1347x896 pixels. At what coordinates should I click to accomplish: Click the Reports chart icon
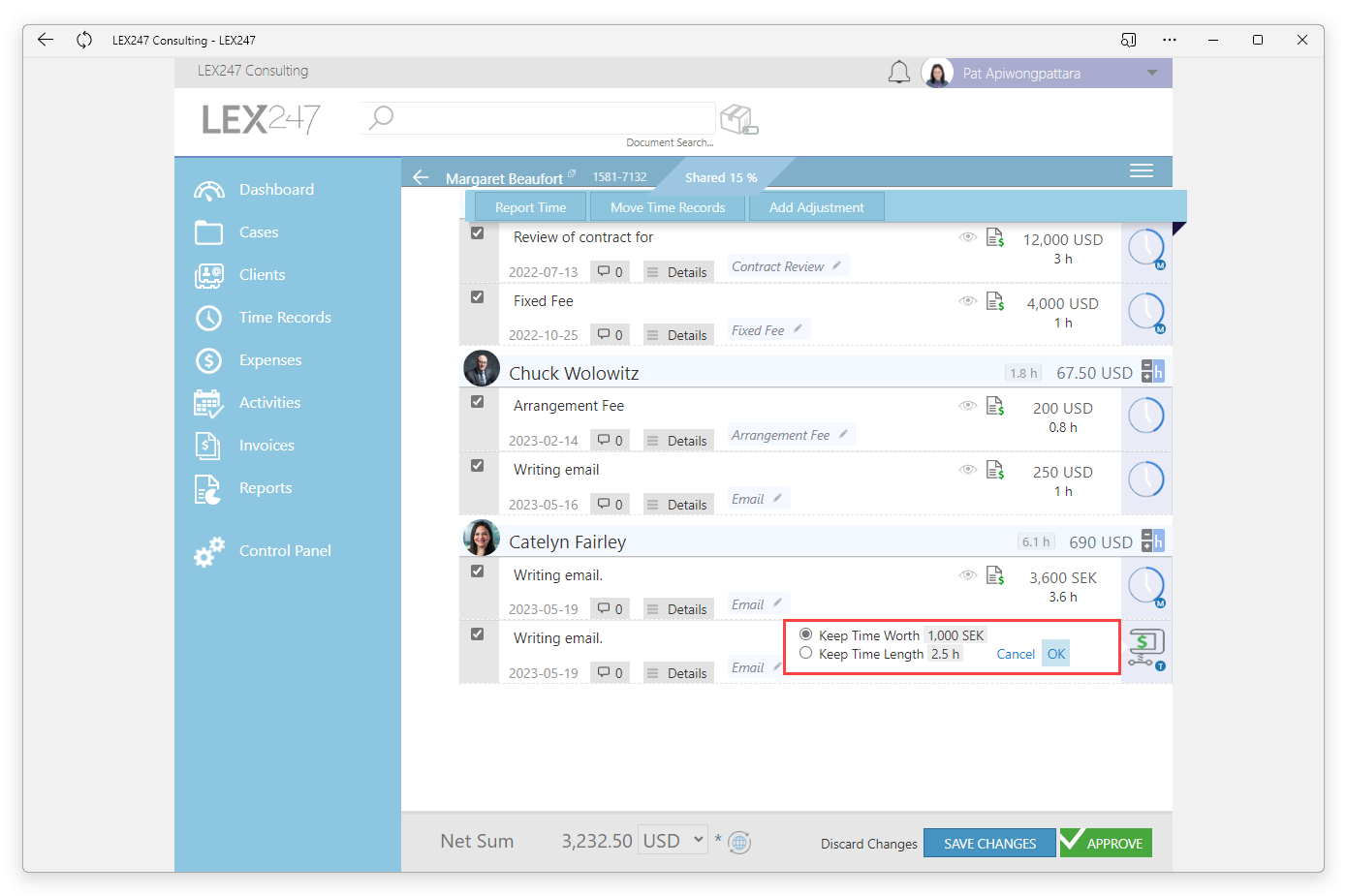tap(208, 489)
